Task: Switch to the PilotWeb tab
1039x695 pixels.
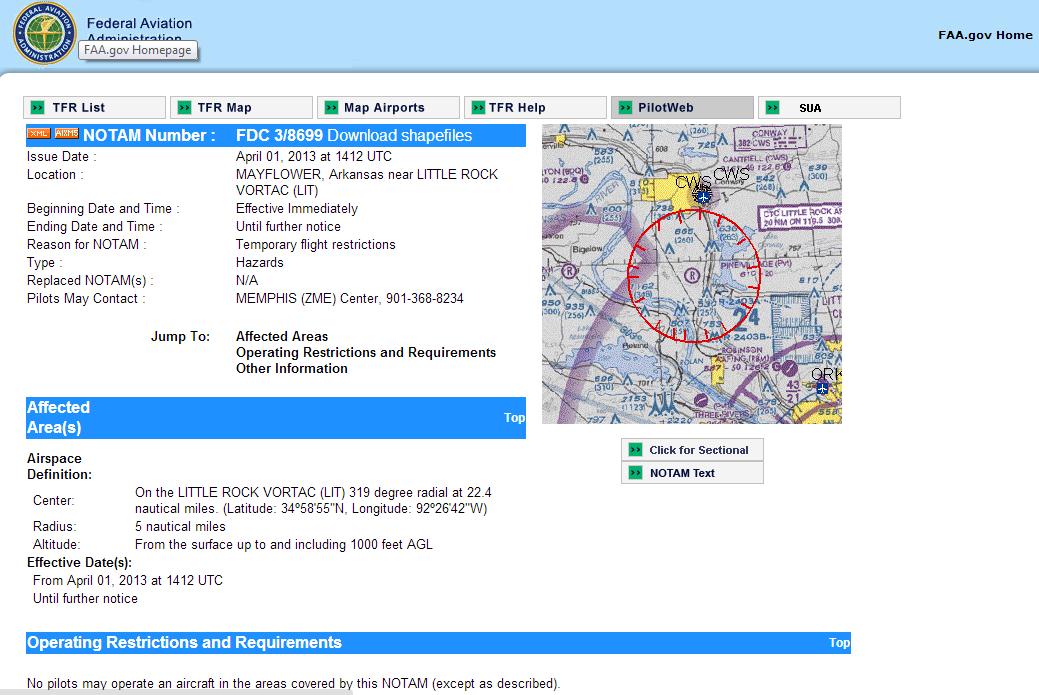Action: click(665, 108)
